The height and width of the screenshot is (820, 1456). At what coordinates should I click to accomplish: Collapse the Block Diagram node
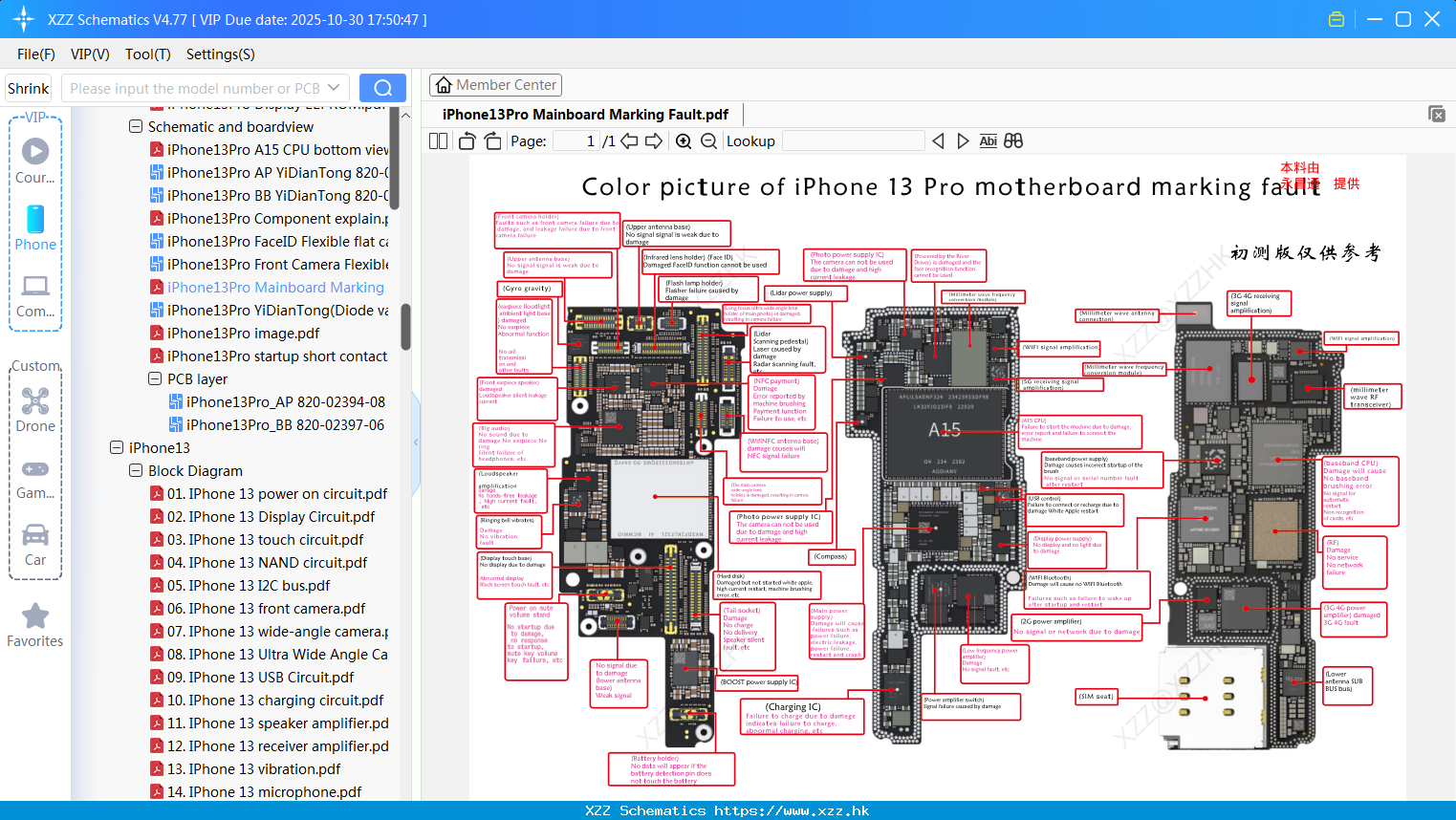(136, 470)
